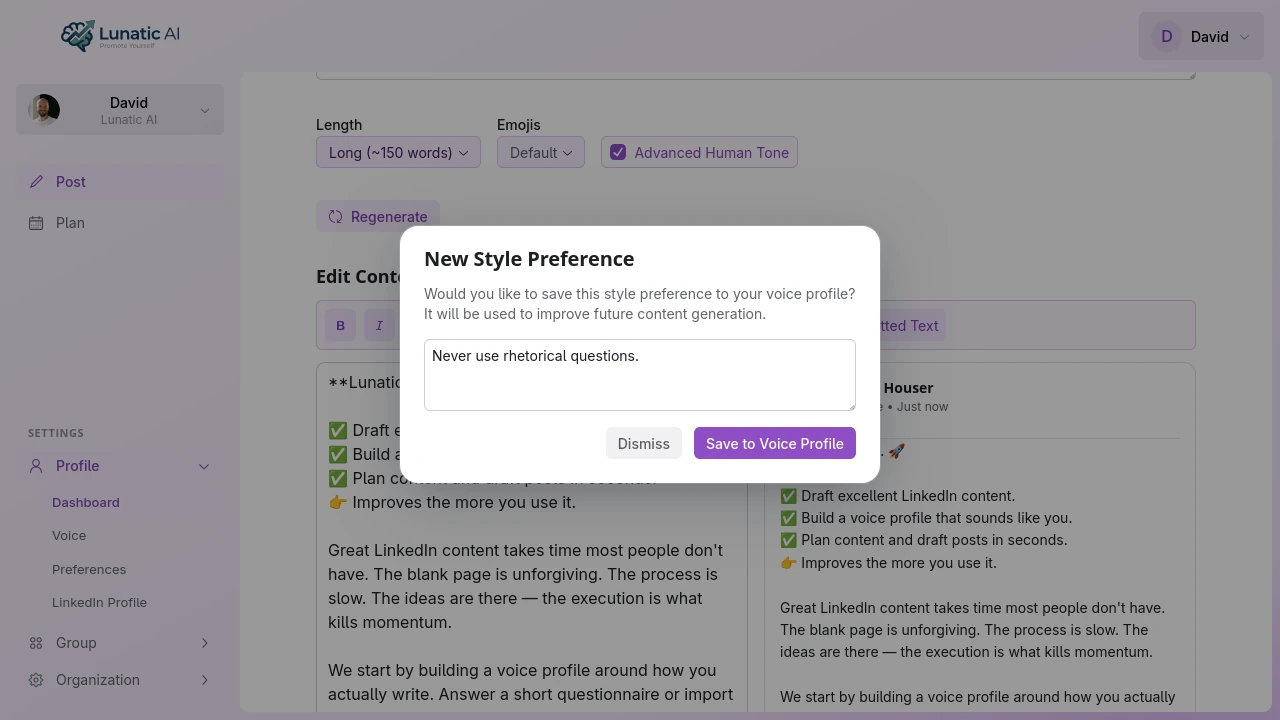Click the gear icon beside Organization

(36, 680)
